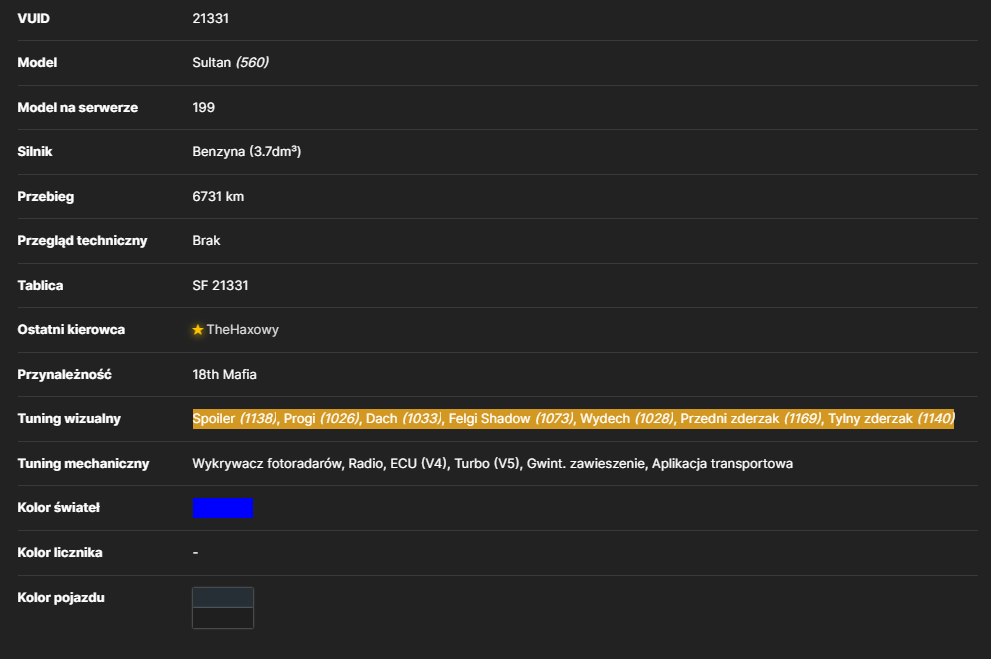The width and height of the screenshot is (991, 659).
Task: Click the Przynależność label
Action: tap(64, 375)
